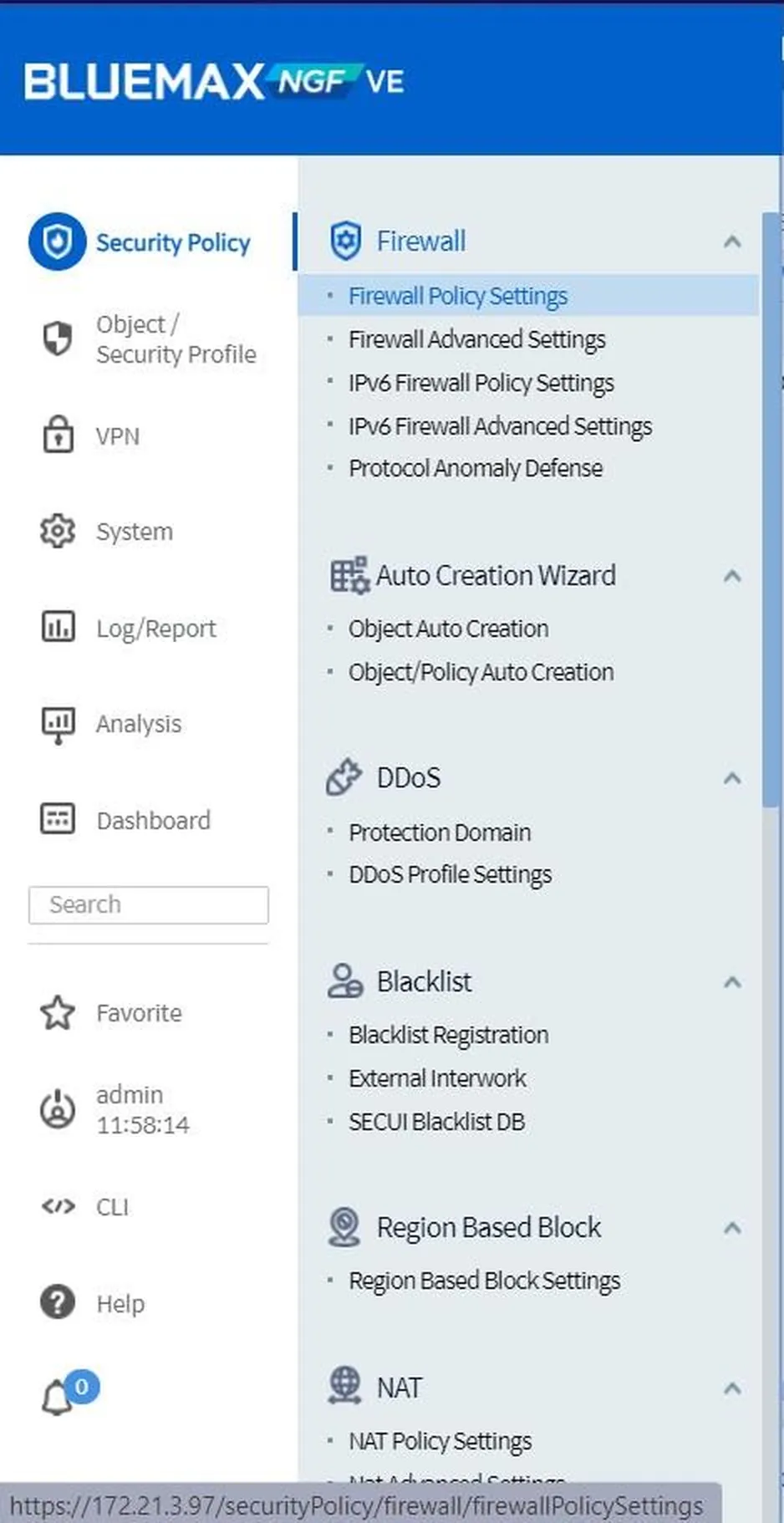
Task: Click the Help label
Action: point(120,1304)
